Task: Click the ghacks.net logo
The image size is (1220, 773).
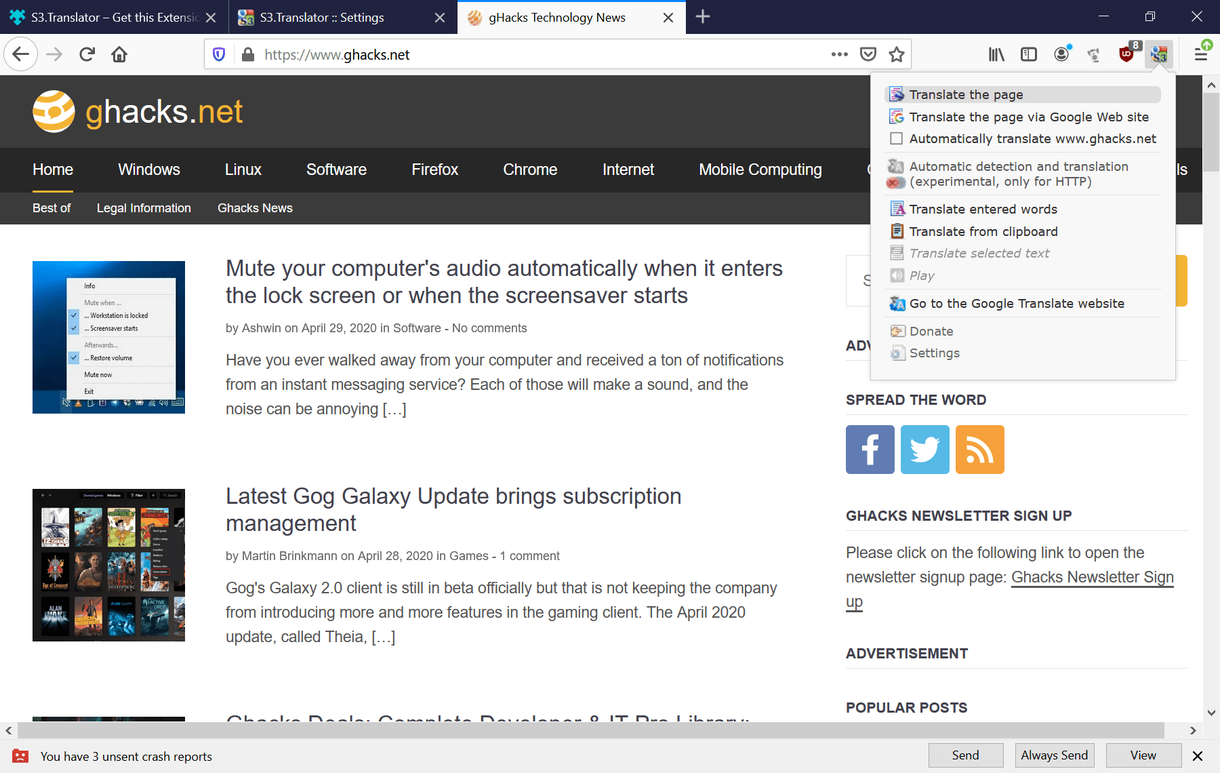Action: [x=138, y=111]
